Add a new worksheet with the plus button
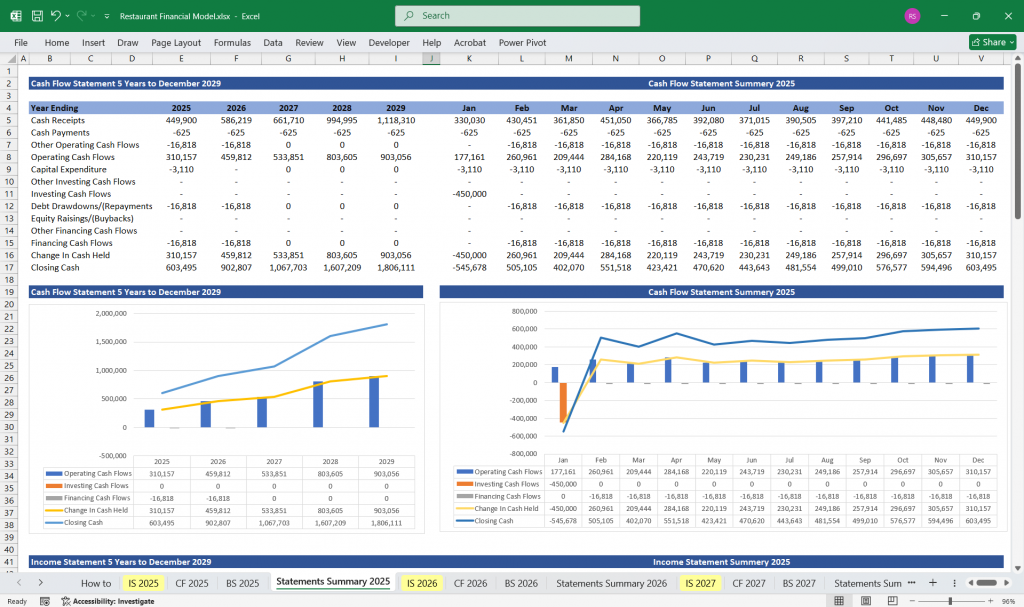This screenshot has width=1024, height=607. (932, 583)
